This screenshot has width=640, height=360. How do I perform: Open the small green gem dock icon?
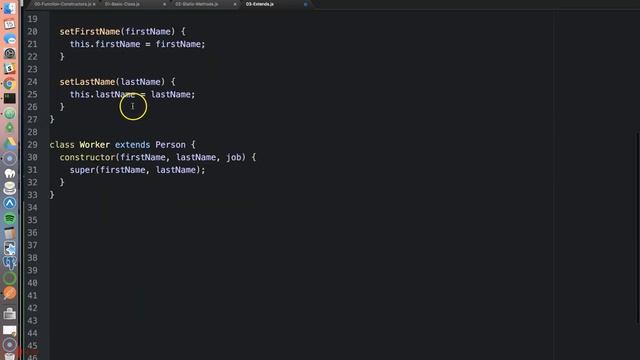[9, 128]
